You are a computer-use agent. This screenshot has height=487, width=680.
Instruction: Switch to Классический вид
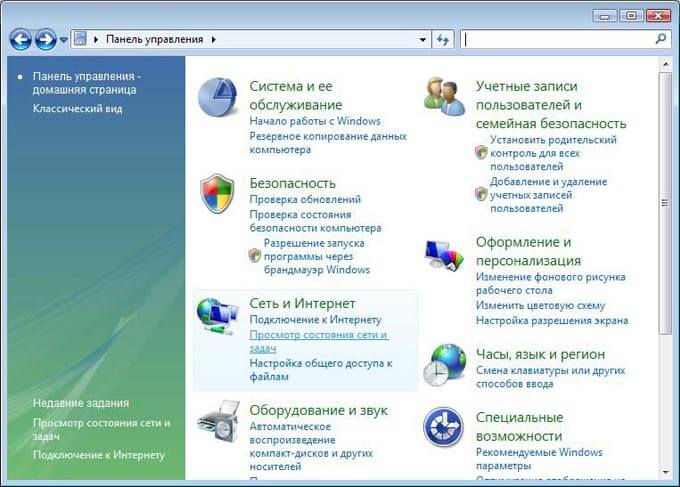77,108
